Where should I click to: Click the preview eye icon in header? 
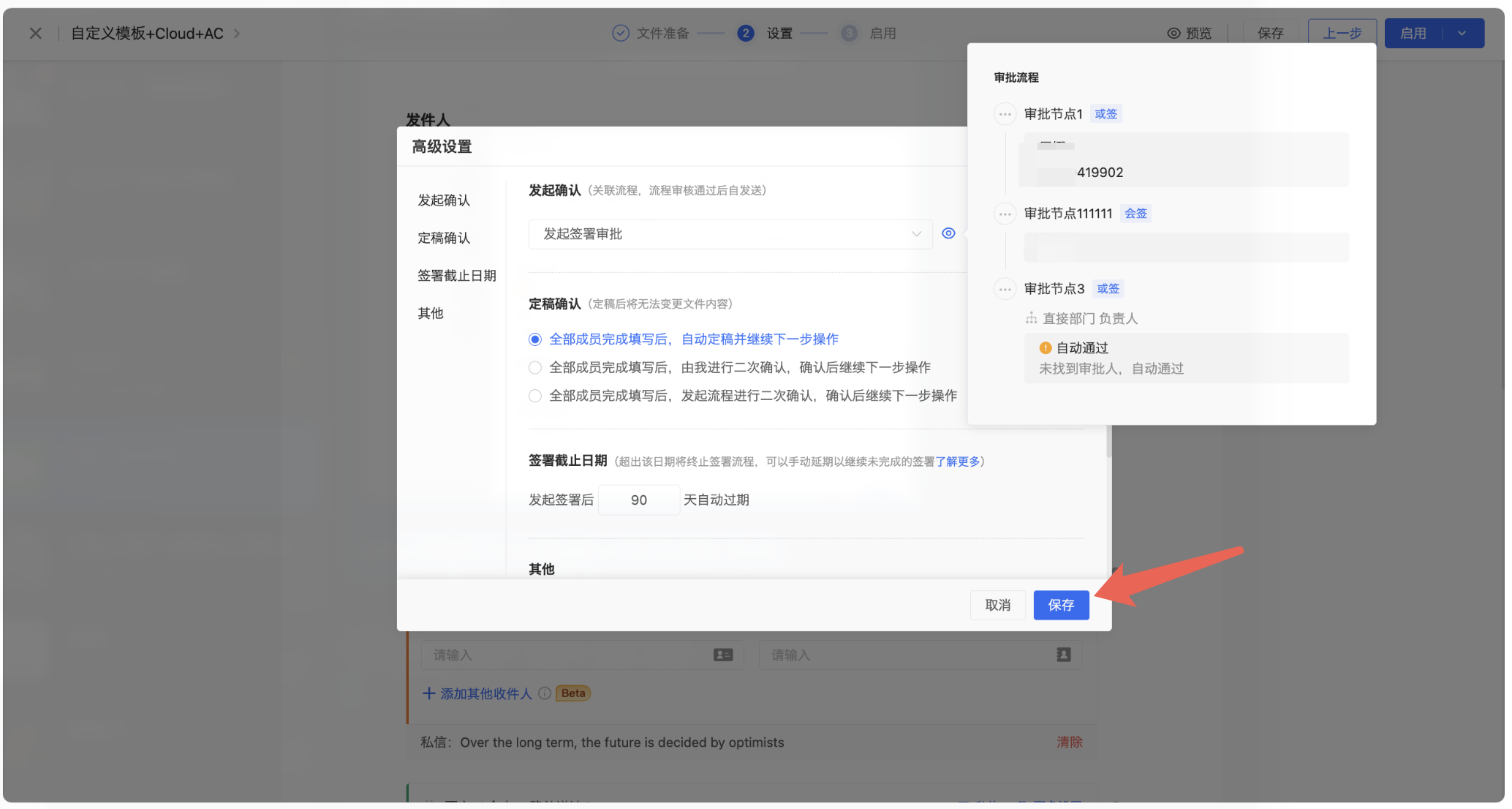click(1173, 34)
